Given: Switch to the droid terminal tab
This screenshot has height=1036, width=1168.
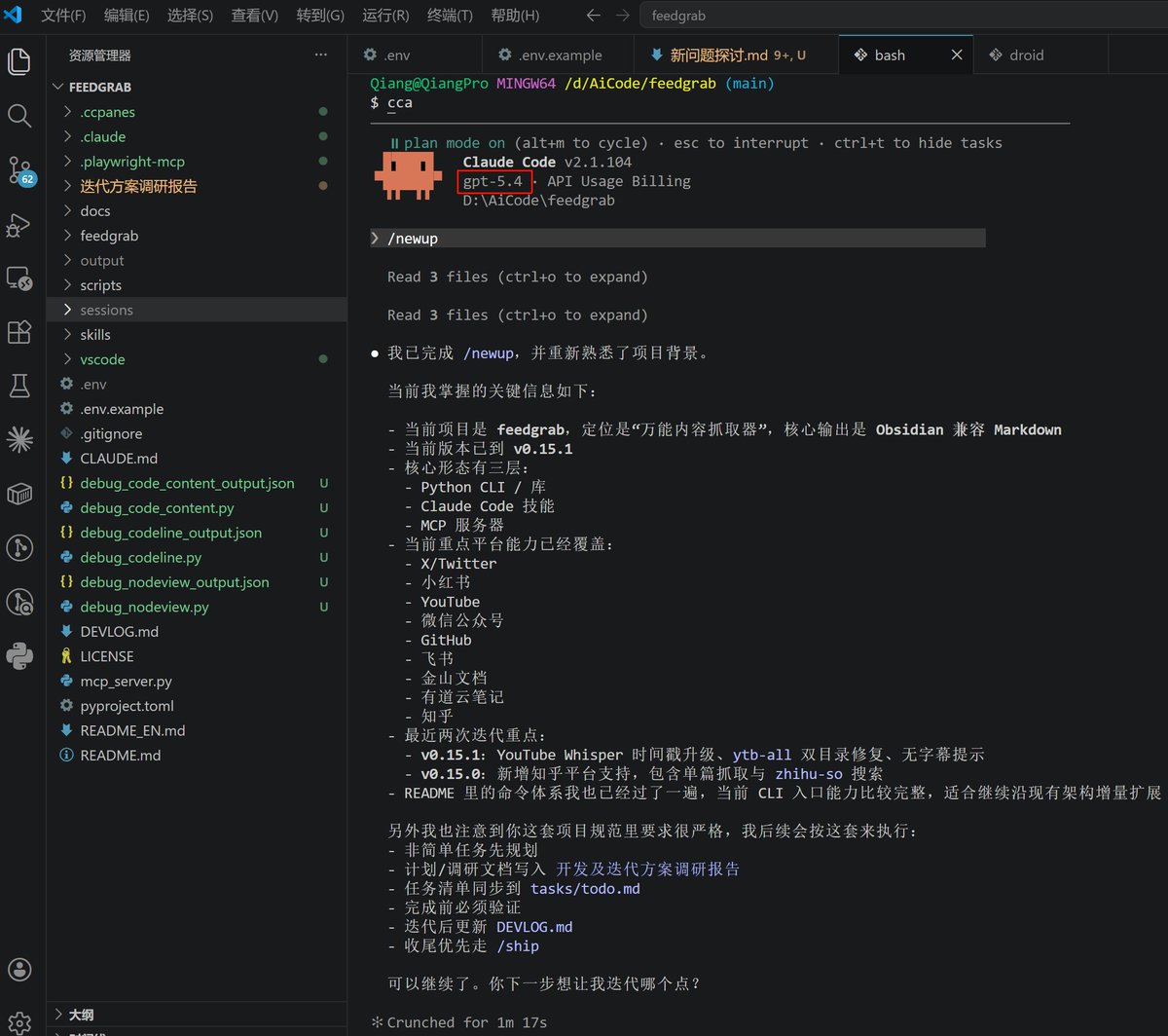Looking at the screenshot, I should click(1027, 55).
